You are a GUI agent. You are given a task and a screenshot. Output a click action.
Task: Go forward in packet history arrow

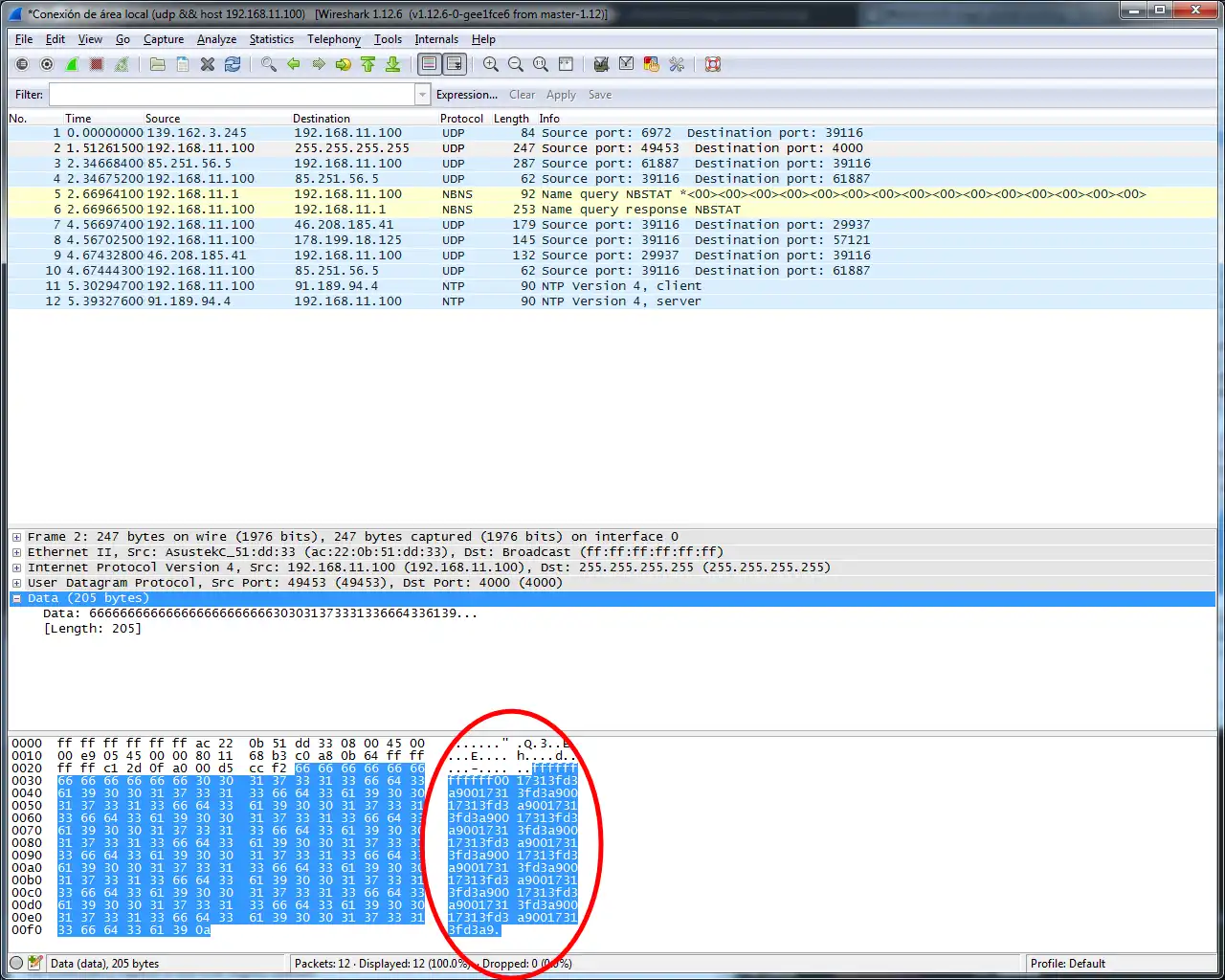coord(319,64)
